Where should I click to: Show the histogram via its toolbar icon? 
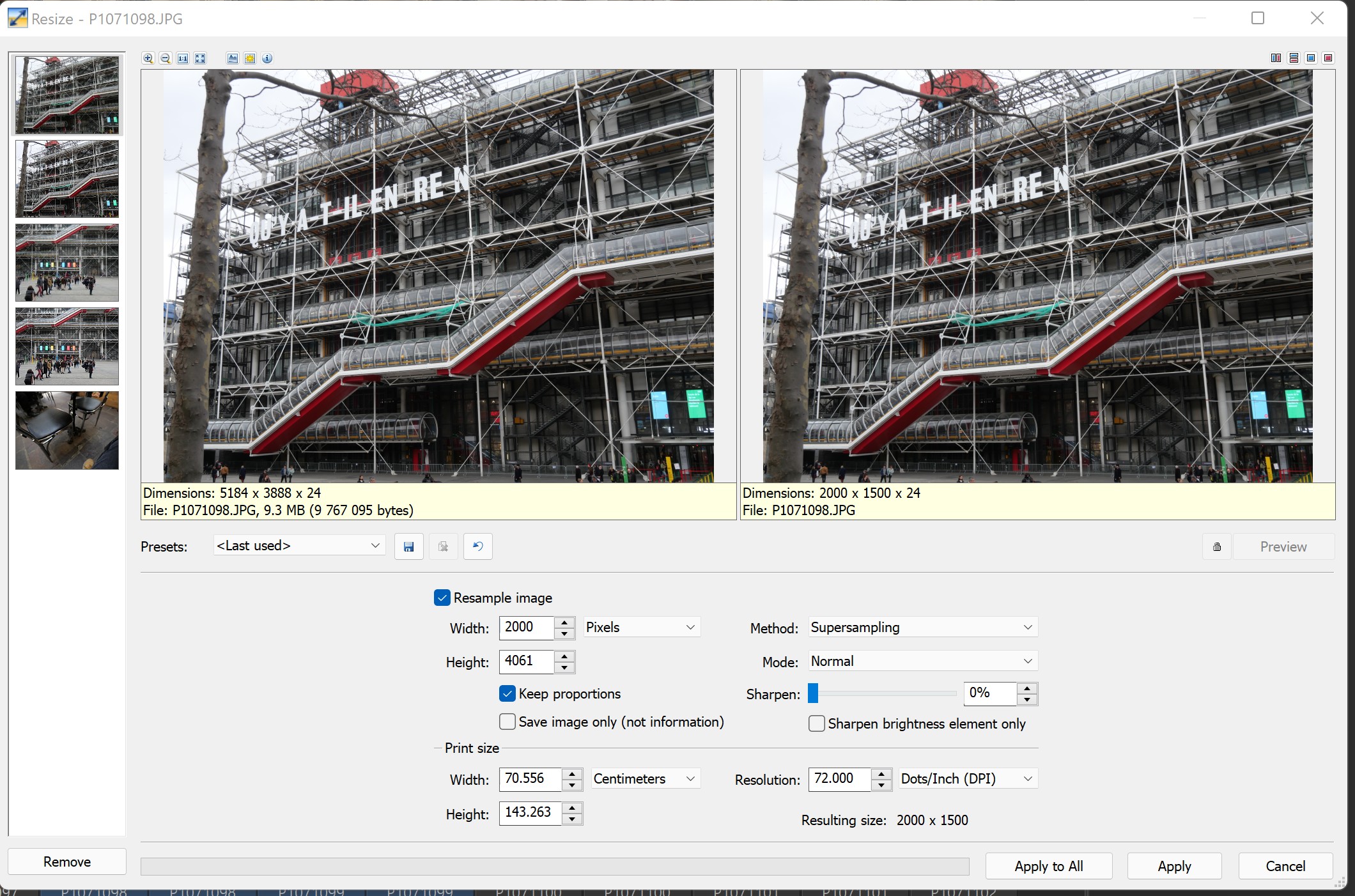[x=233, y=58]
